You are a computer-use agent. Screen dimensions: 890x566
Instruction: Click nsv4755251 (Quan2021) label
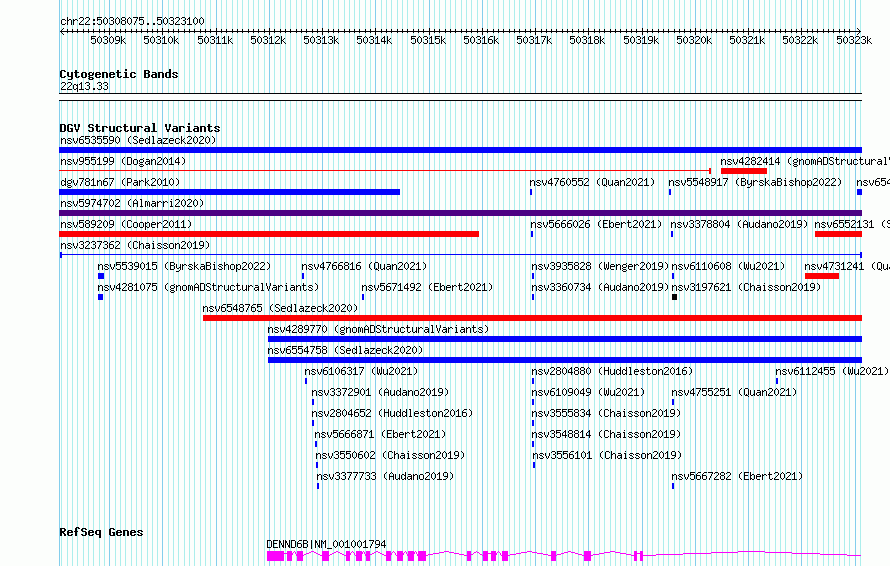[x=734, y=392]
